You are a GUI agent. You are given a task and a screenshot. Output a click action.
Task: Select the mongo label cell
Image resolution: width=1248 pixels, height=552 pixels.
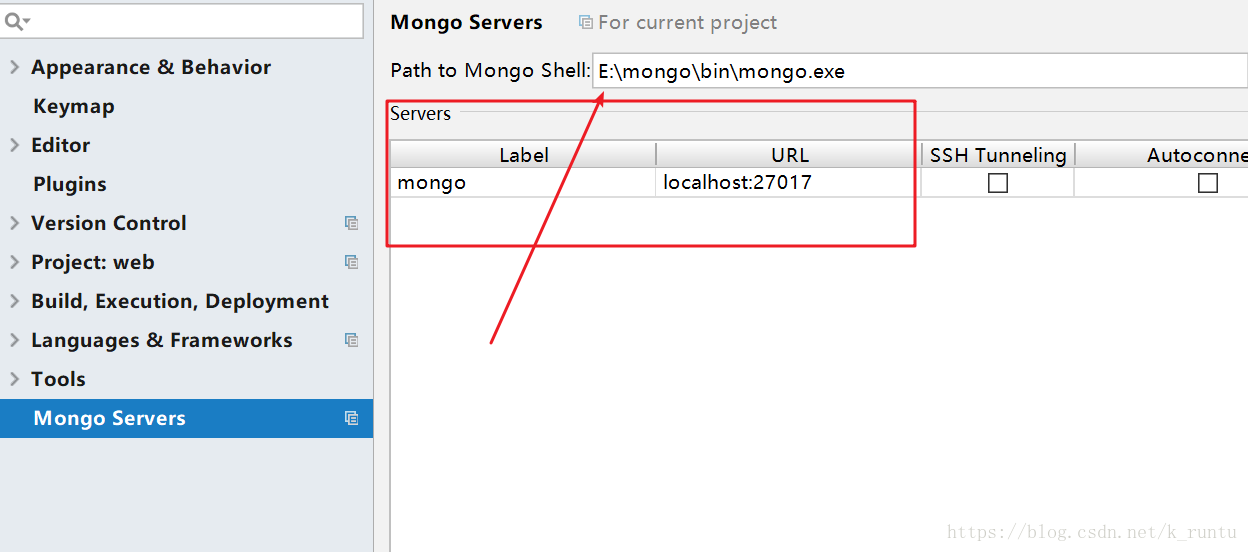[x=523, y=182]
